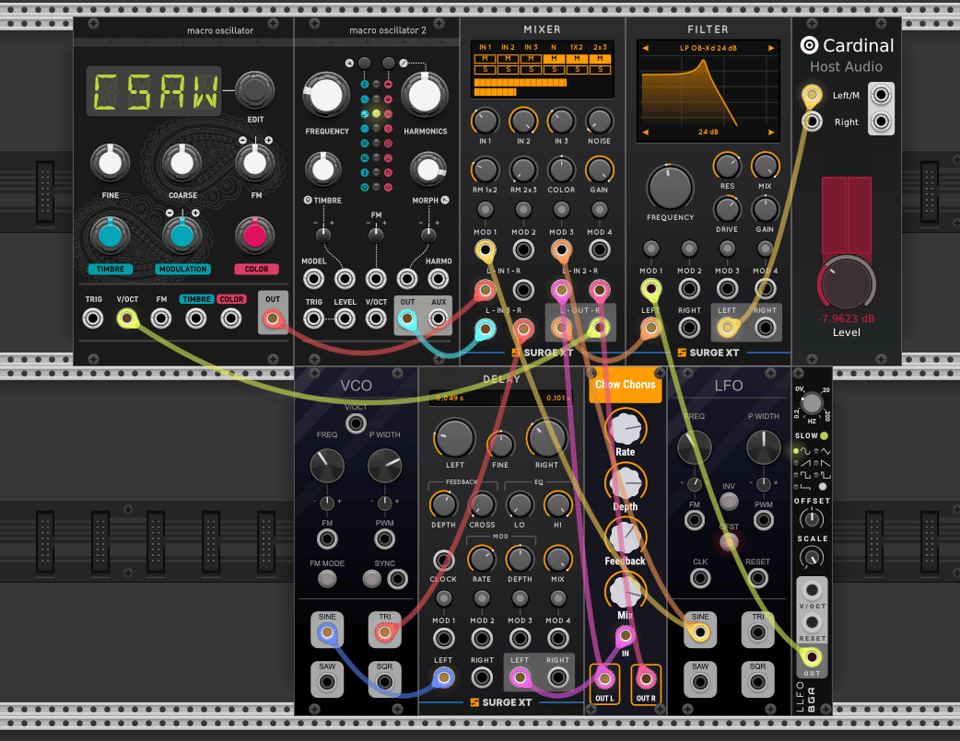Enable SLOW mode on the LLFO
Screen dimensions: 960x741
[823, 435]
